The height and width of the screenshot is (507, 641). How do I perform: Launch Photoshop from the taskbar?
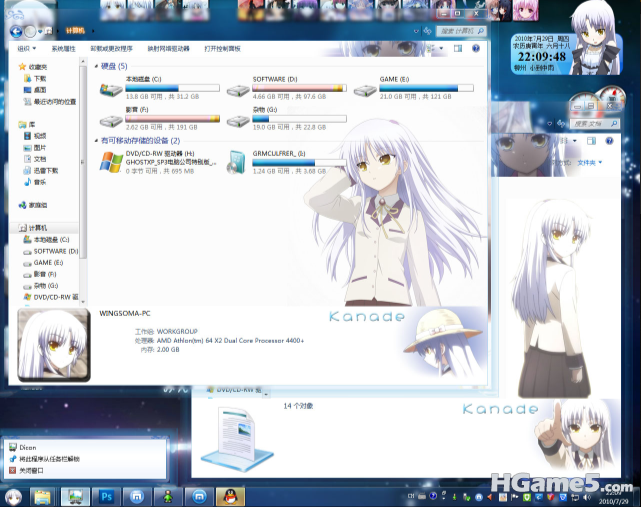(105, 495)
